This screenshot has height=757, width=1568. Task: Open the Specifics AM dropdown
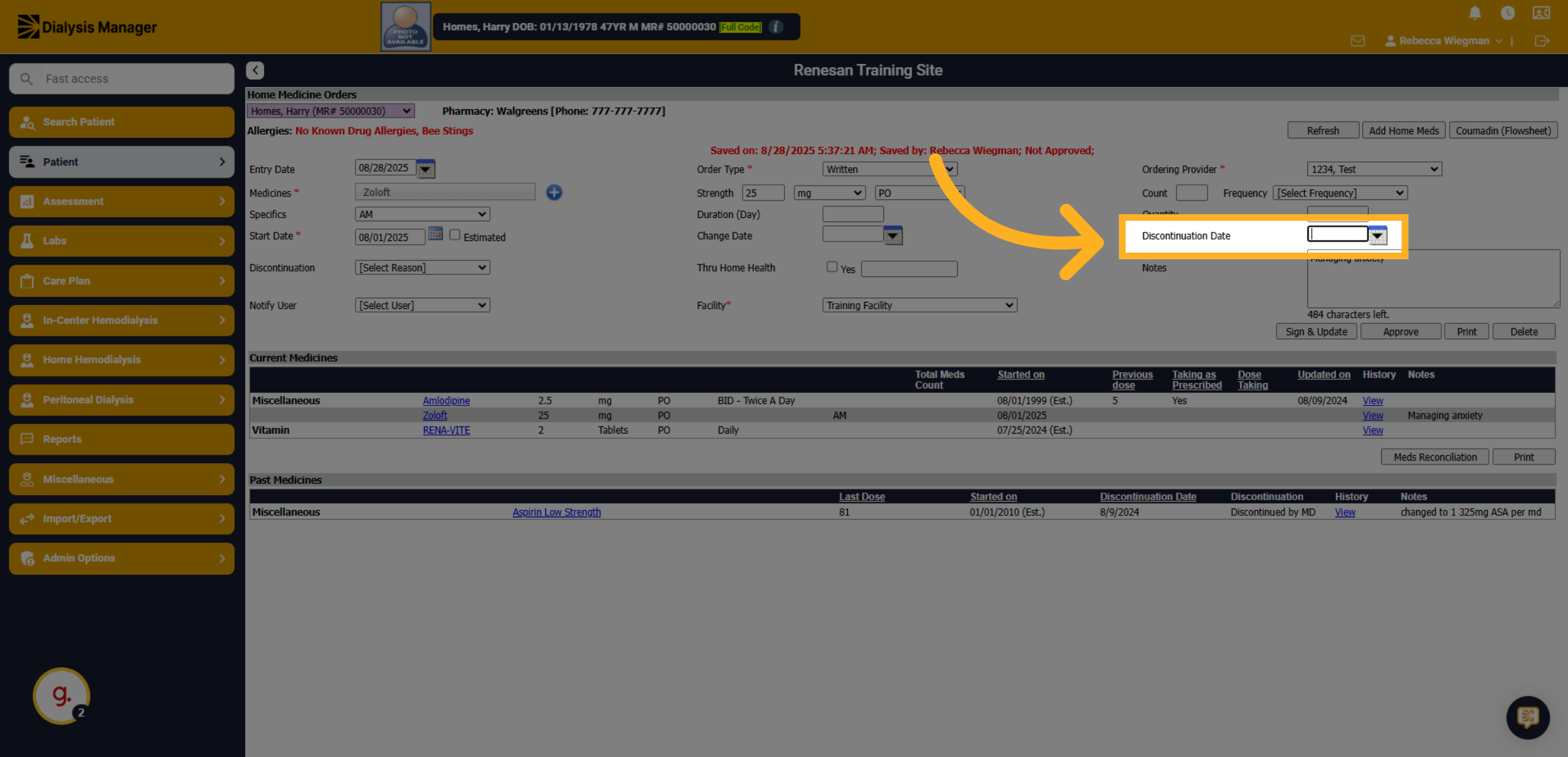coord(423,214)
